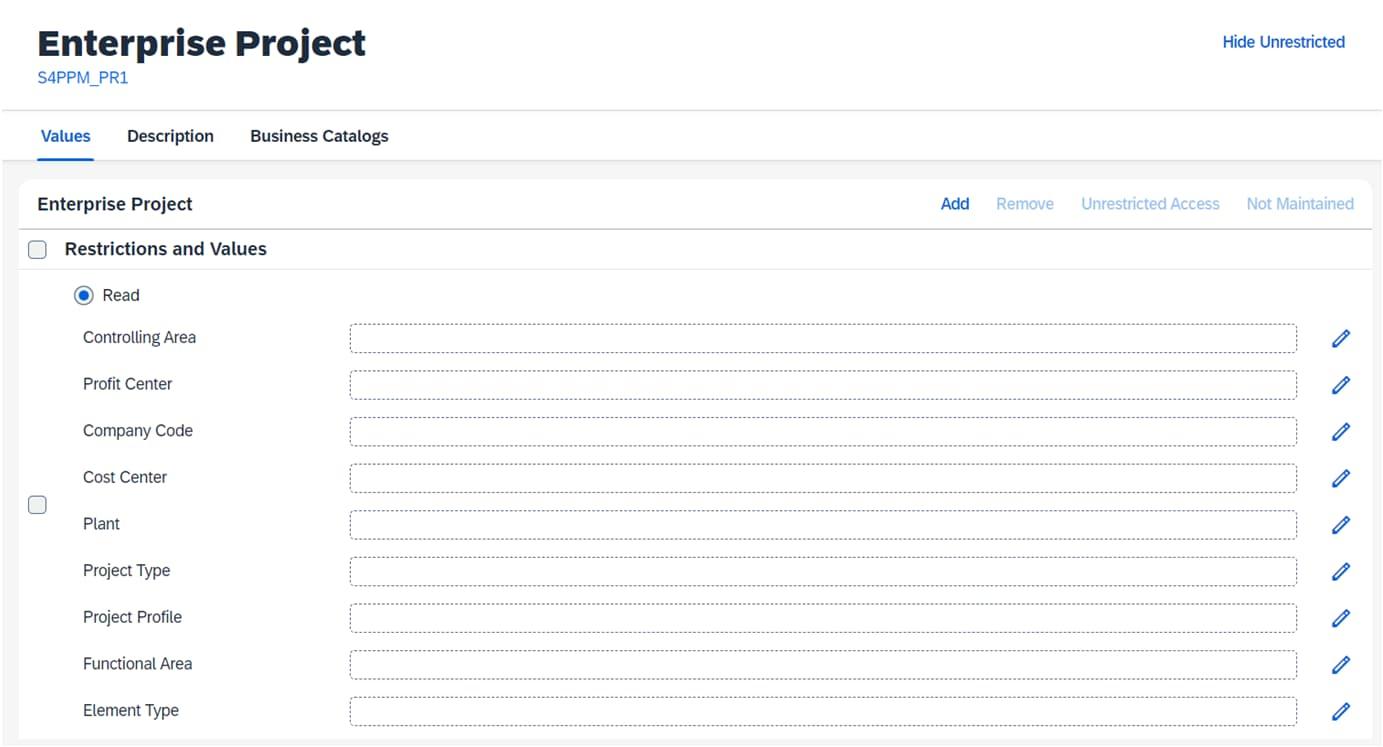
Task: Switch to the Description tab
Action: click(x=170, y=136)
